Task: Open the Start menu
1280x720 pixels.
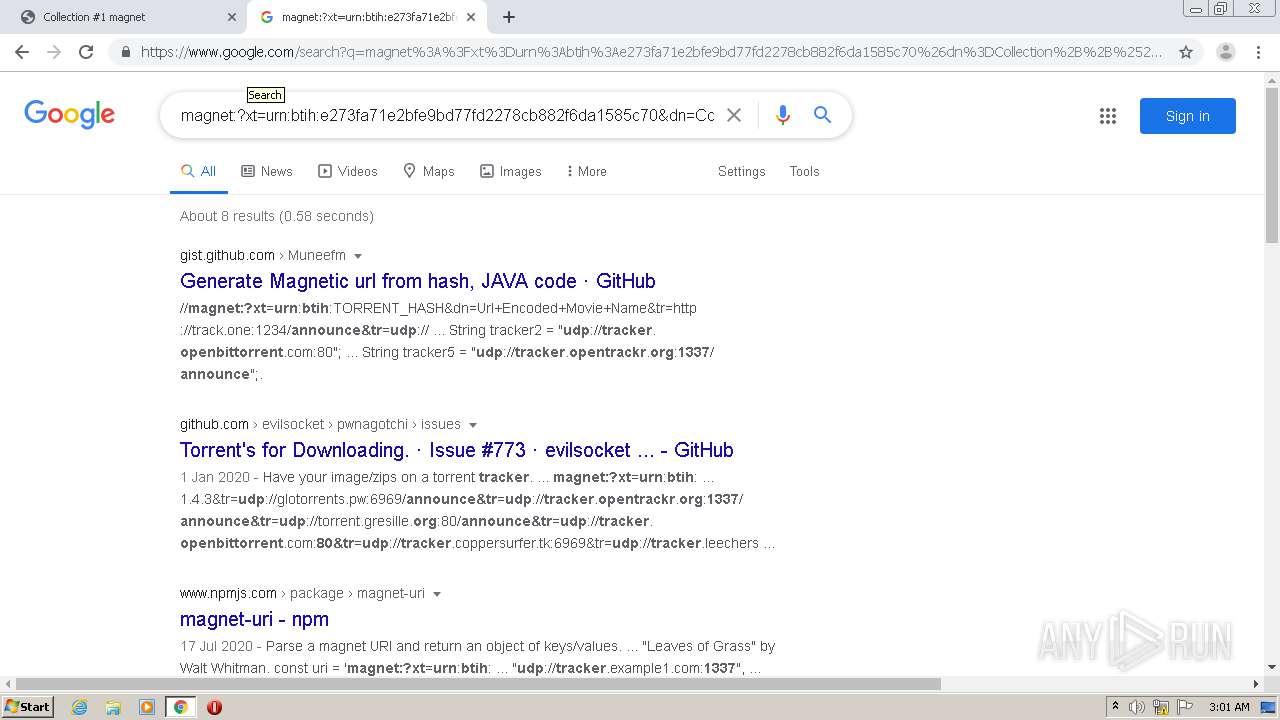Action: coord(27,707)
